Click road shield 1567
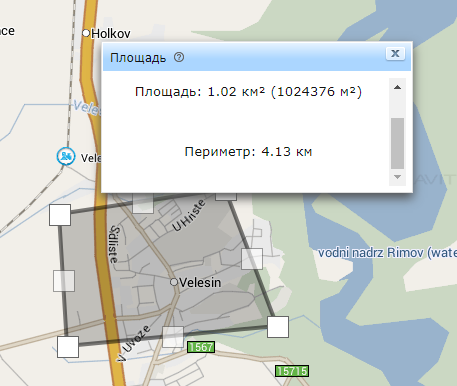457x386 pixels. [201, 347]
